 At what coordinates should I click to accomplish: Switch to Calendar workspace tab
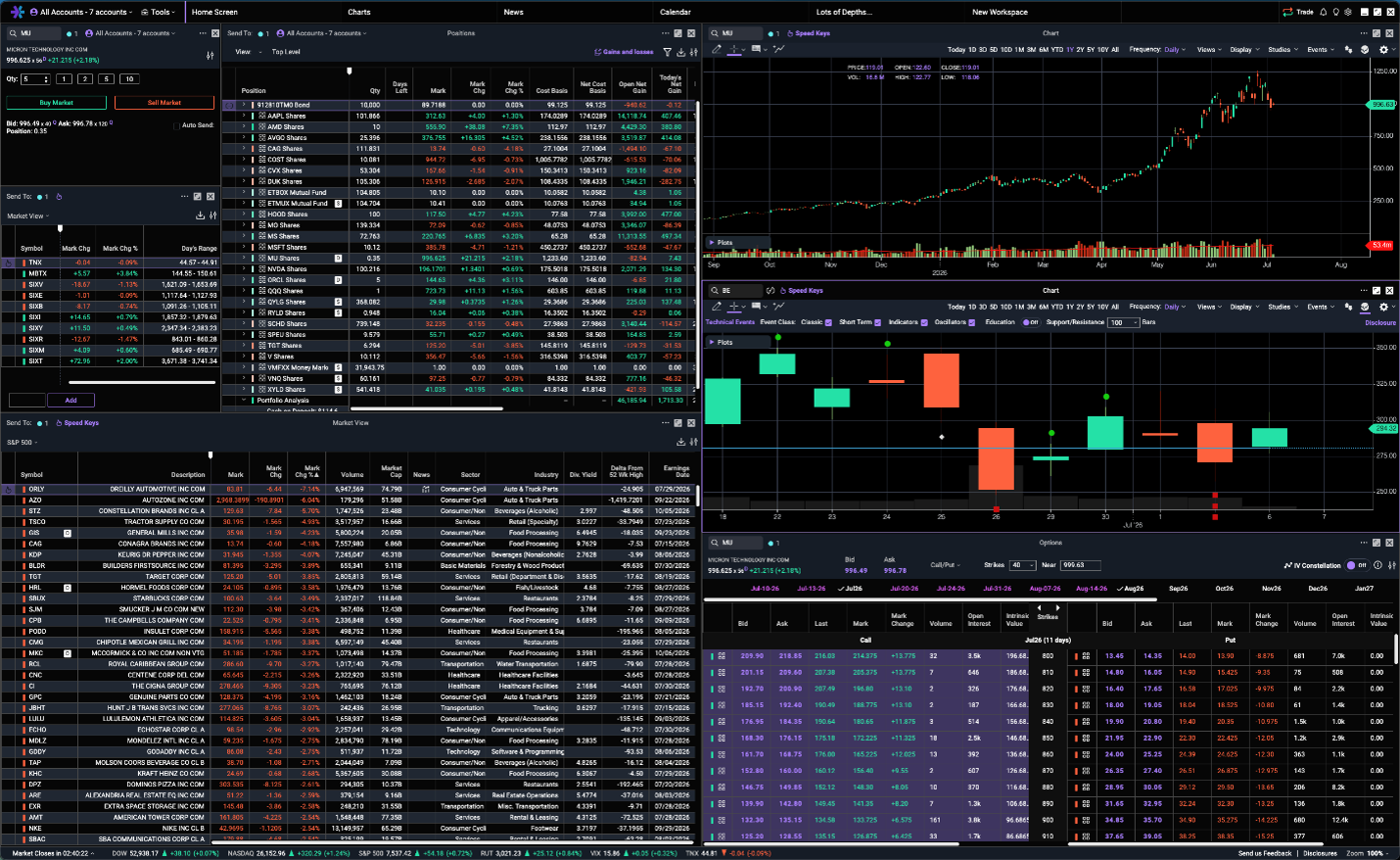[675, 12]
